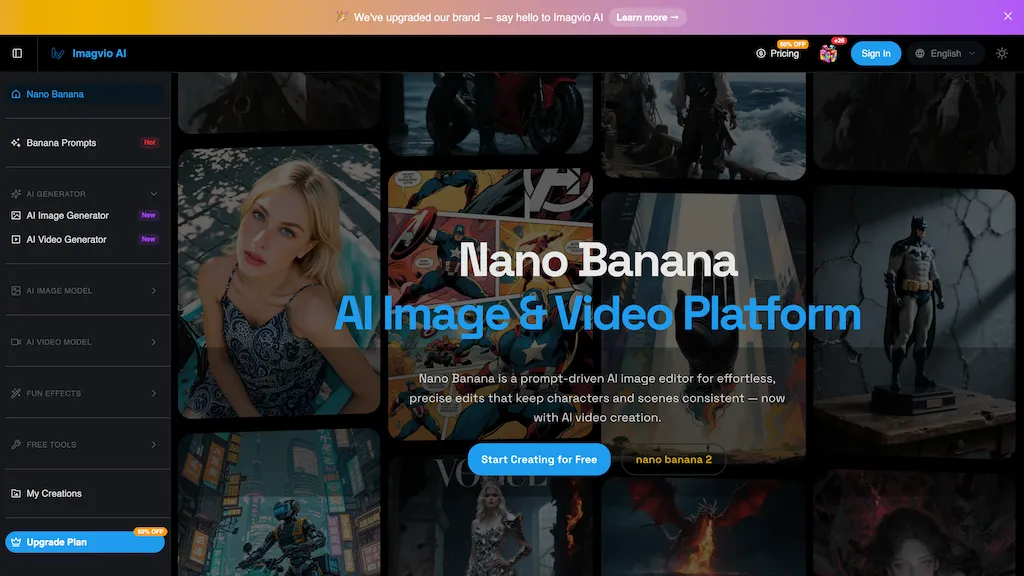The width and height of the screenshot is (1024, 576).
Task: Click the gift box icon in the header
Action: (828, 54)
